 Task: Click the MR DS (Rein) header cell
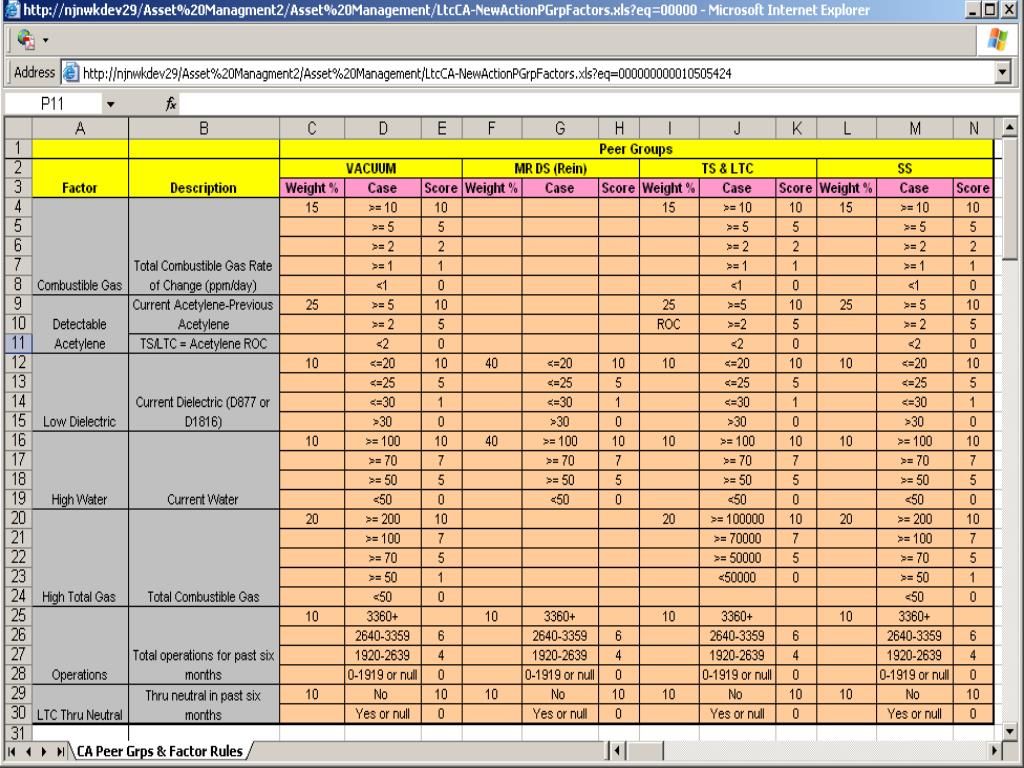(551, 168)
